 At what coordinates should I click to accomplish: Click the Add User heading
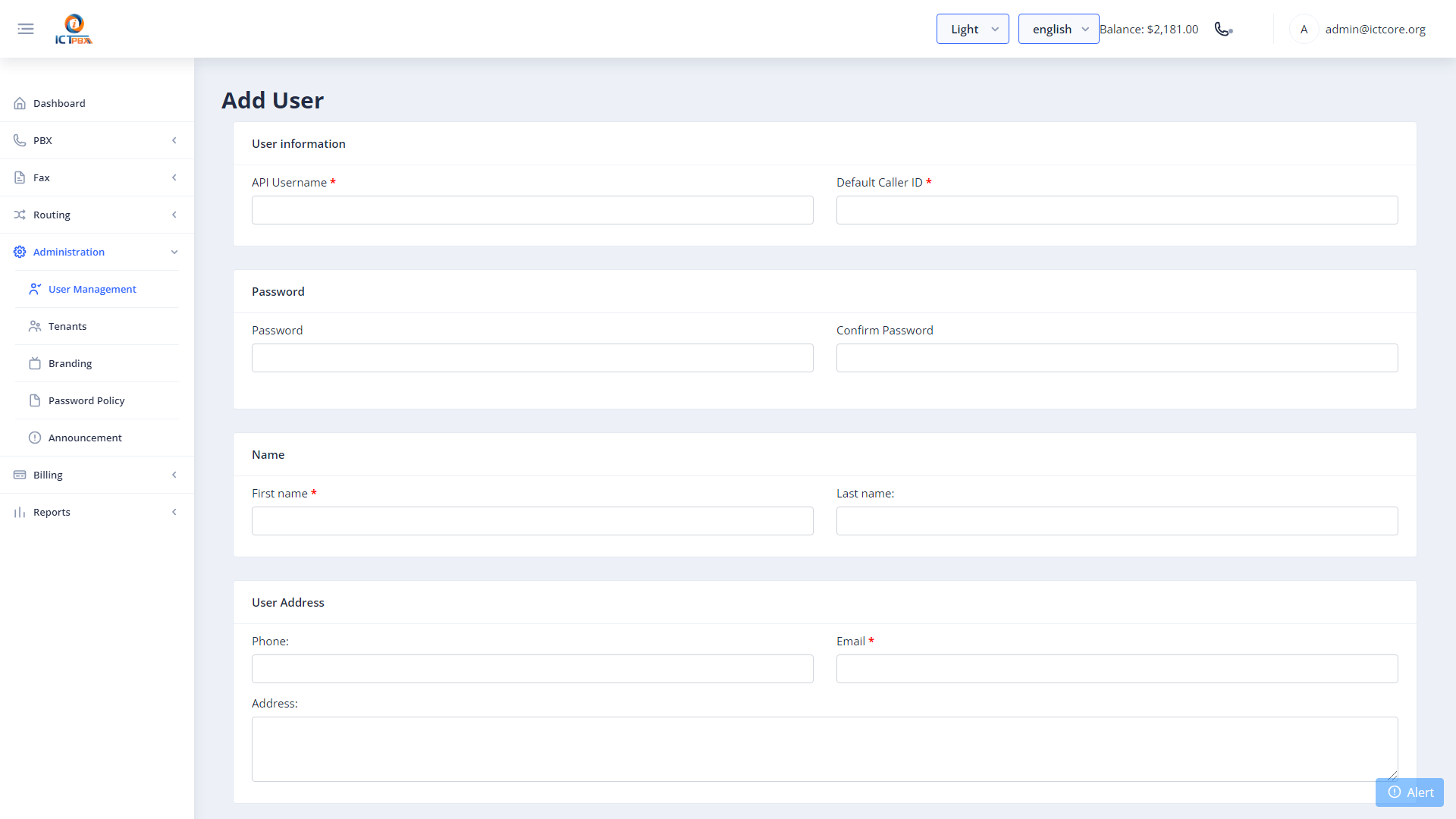pos(272,100)
